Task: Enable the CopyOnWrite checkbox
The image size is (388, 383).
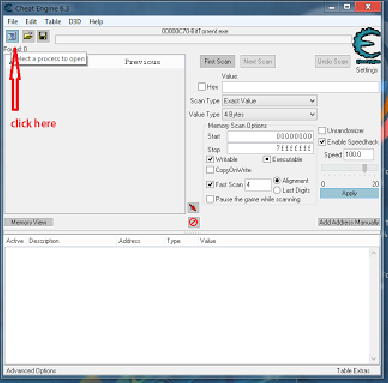Action: pyautogui.click(x=210, y=170)
